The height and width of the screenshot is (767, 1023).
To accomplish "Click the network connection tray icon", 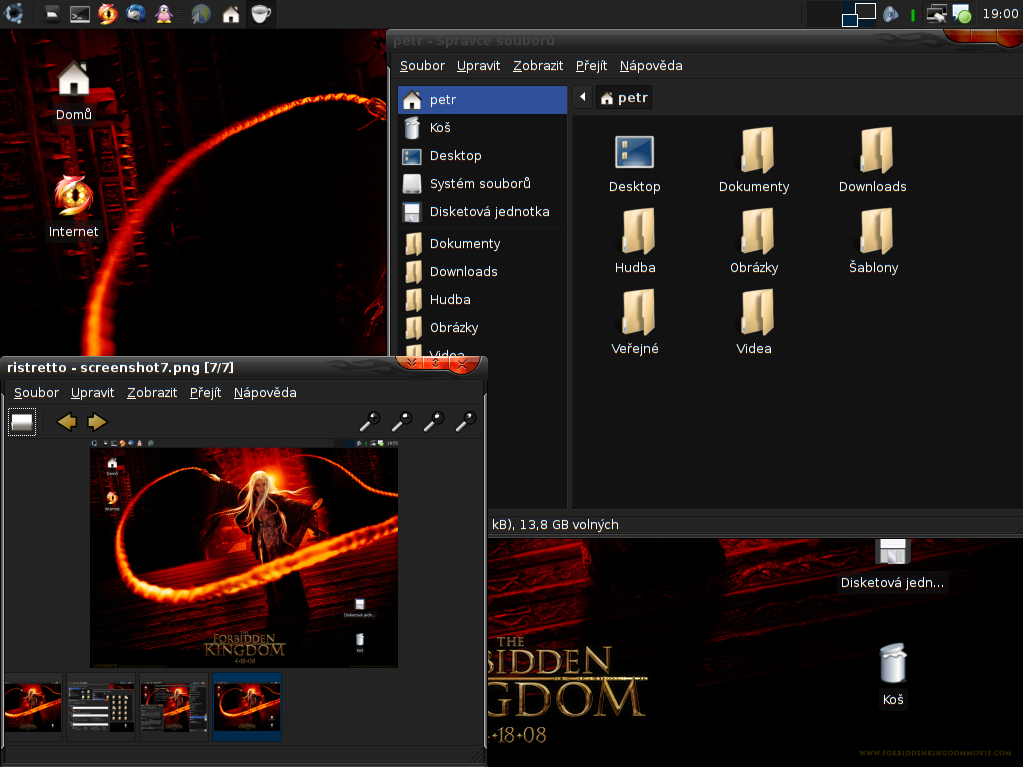I will click(937, 14).
